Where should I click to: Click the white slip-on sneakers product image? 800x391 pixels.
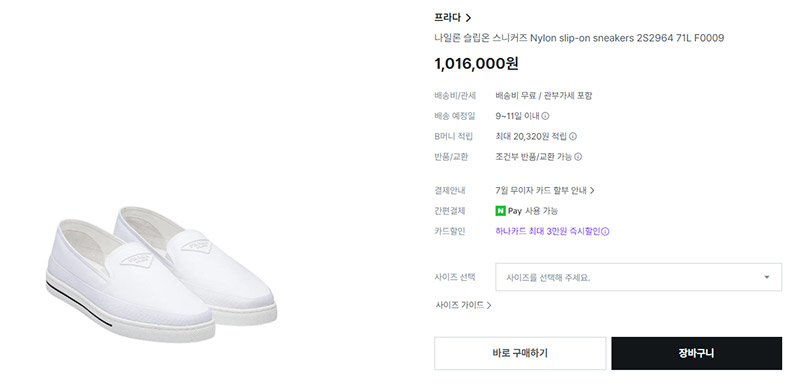161,273
